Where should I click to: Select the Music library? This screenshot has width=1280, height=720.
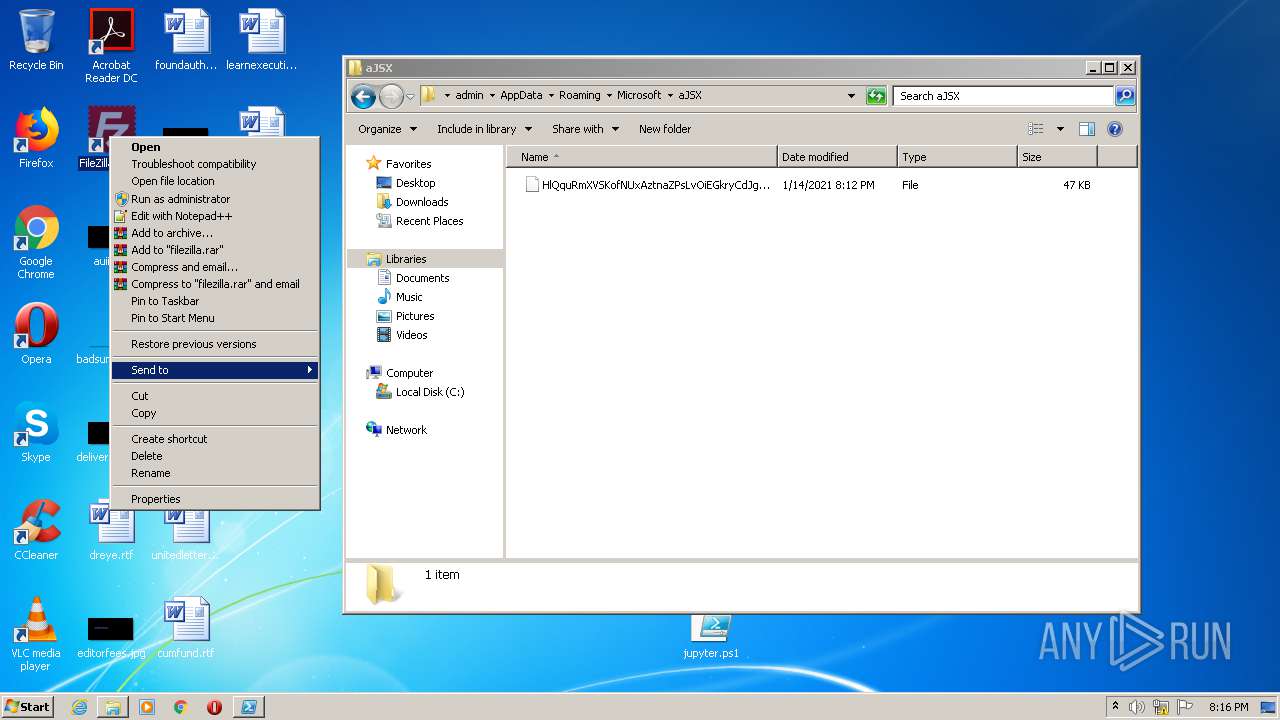409,297
